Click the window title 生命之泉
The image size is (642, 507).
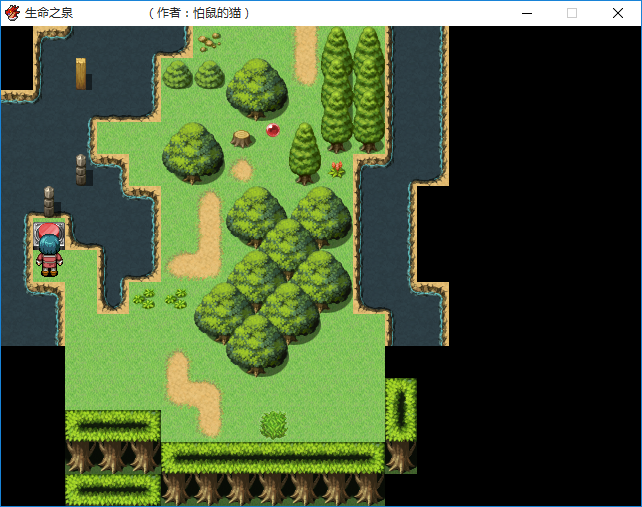coord(49,13)
